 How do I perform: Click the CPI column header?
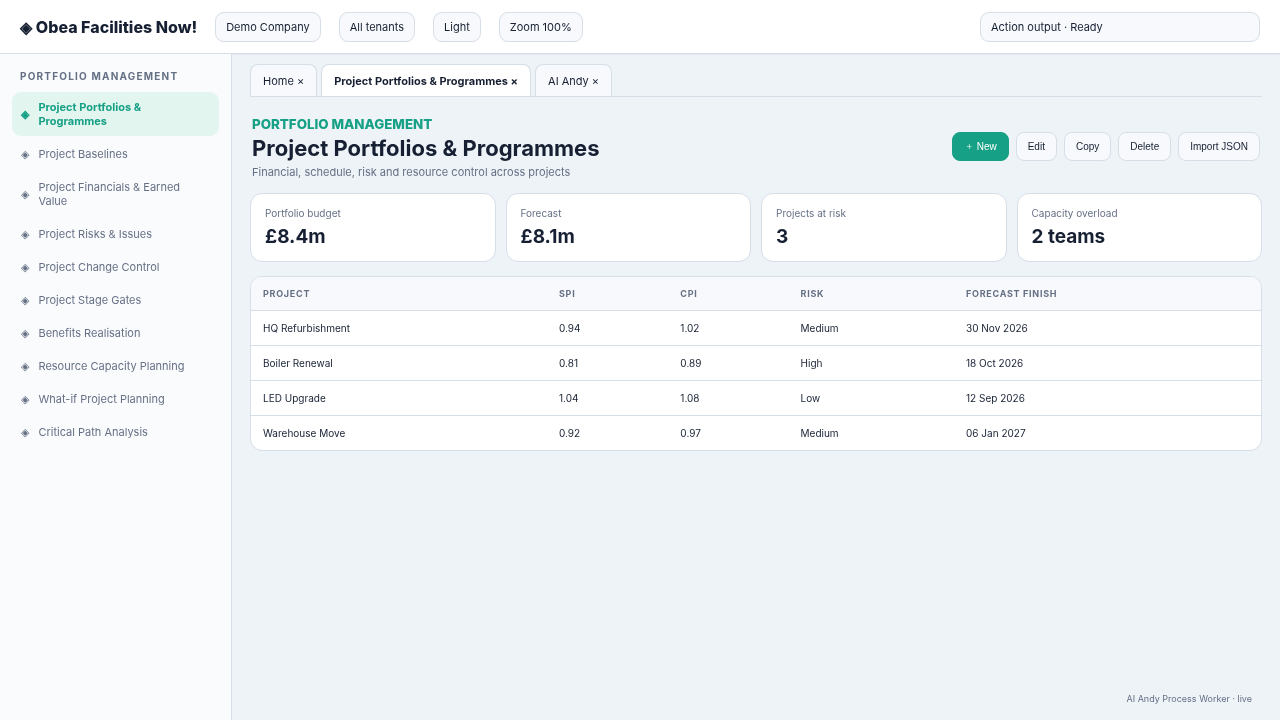pos(689,294)
